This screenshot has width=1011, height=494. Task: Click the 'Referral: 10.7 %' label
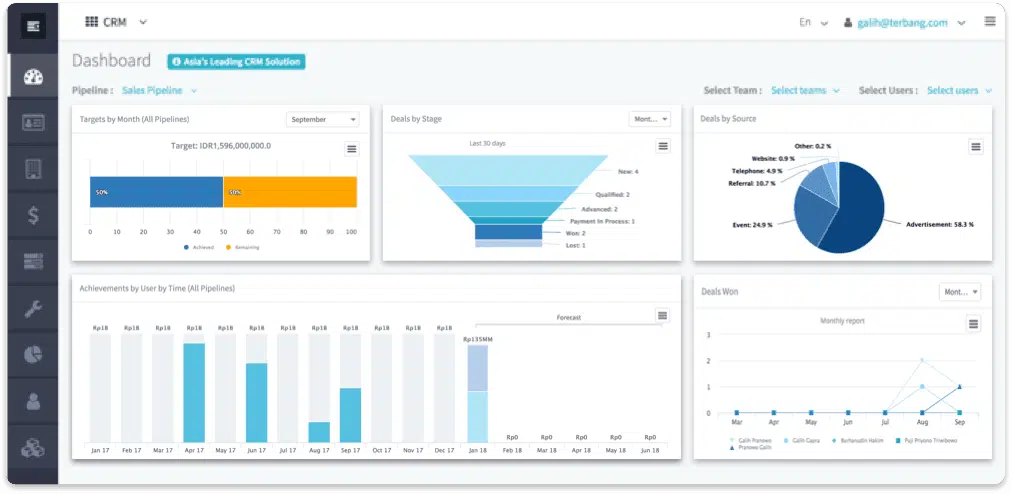pos(752,184)
